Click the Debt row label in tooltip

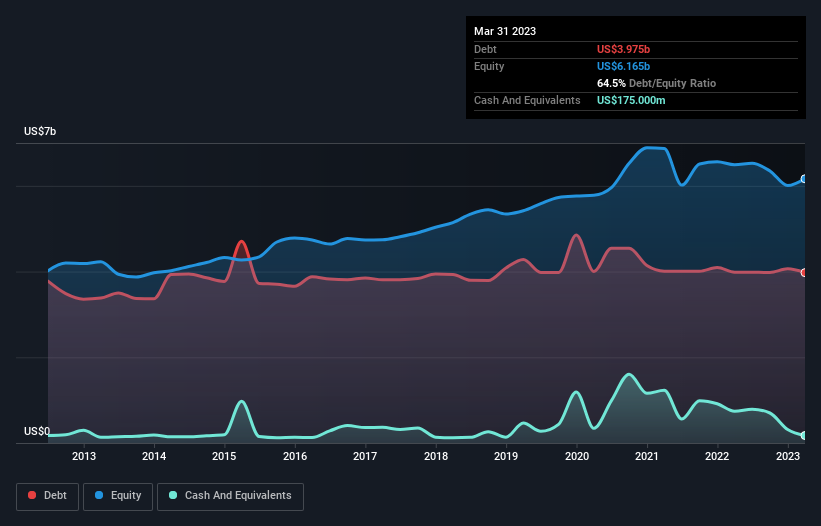coord(485,49)
